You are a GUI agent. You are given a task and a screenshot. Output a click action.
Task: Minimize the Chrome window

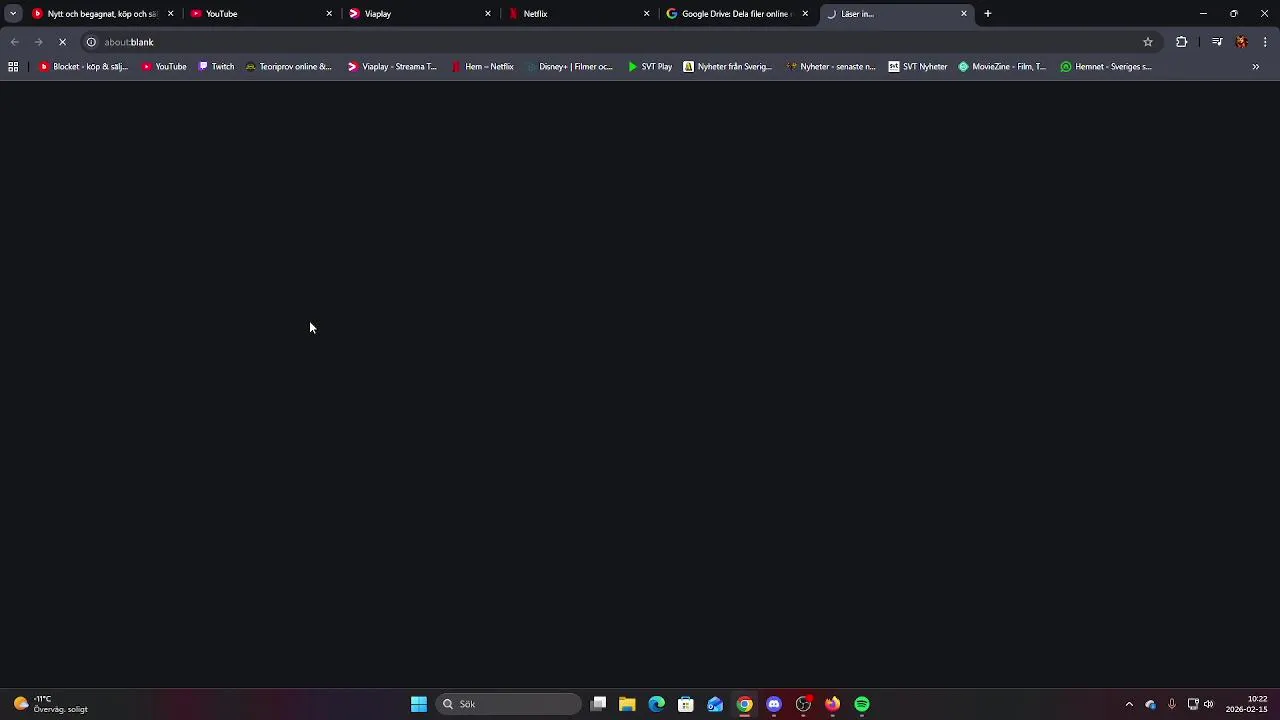click(1203, 14)
